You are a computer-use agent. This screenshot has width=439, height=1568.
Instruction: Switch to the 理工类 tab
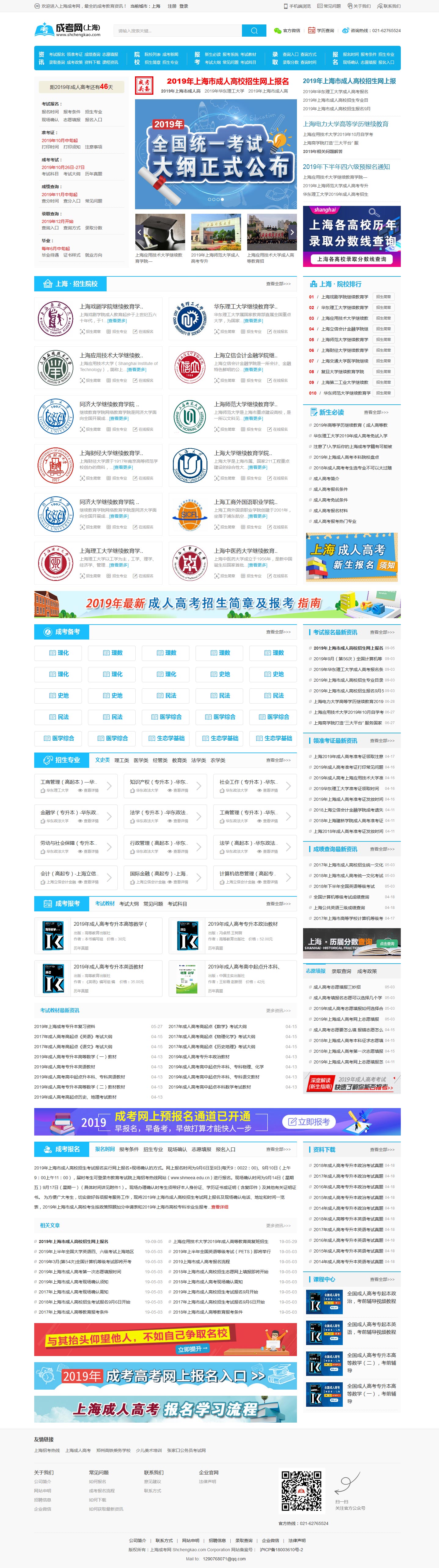point(122,760)
